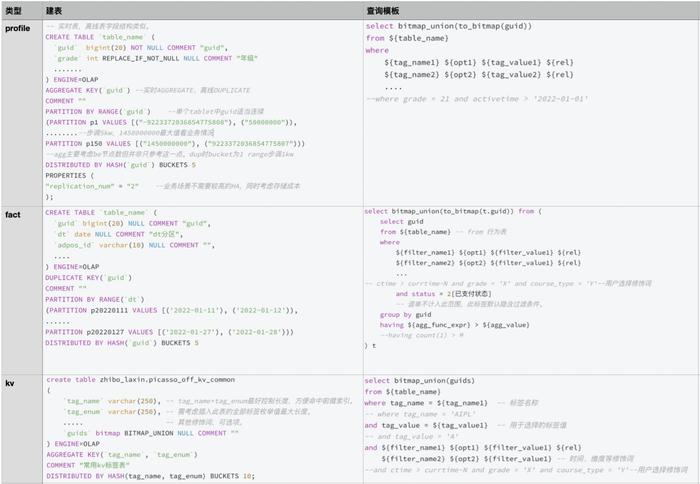Viewport: 700px width, 484px height.
Task: Click PARTITION p20220111 VALUES line
Action: point(171,310)
